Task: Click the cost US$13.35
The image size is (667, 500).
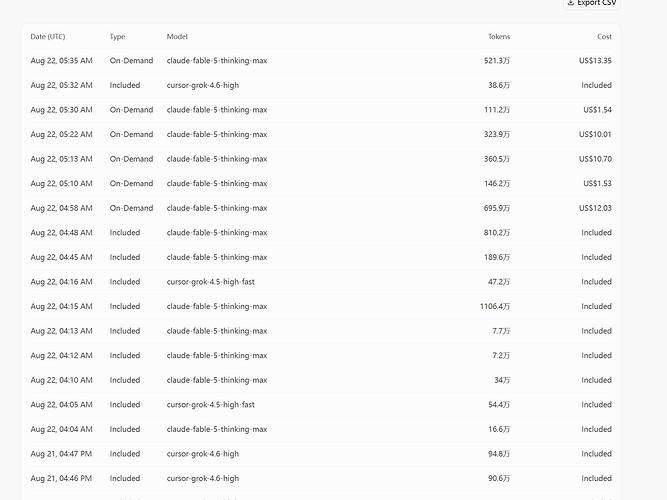Action: [x=595, y=61]
